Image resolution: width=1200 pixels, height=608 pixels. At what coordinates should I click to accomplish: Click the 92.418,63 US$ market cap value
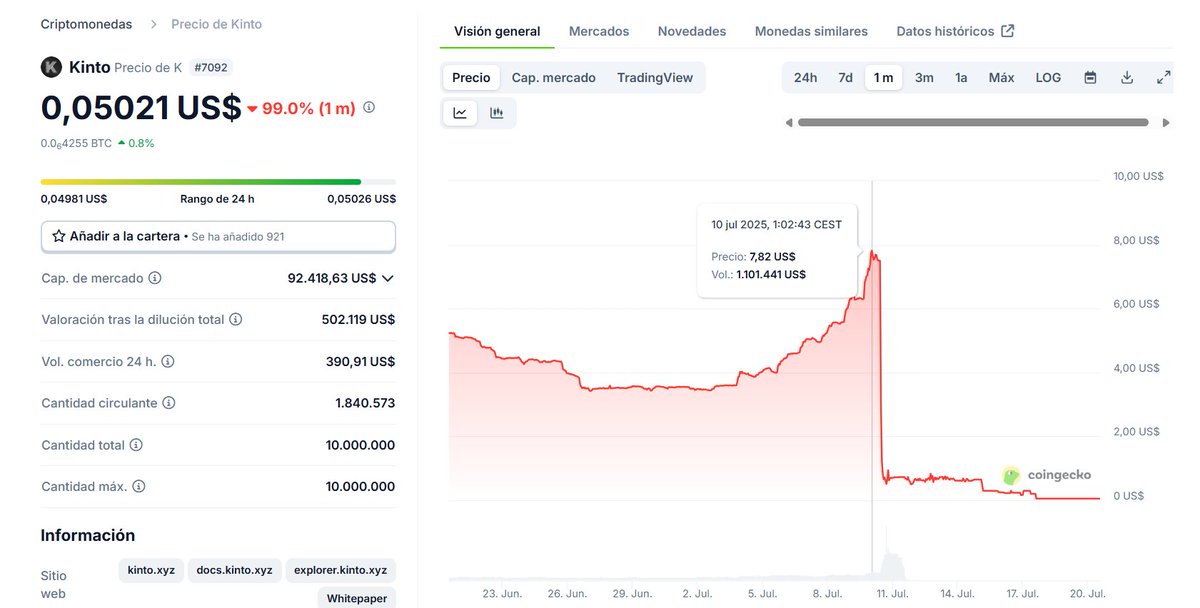(x=332, y=278)
